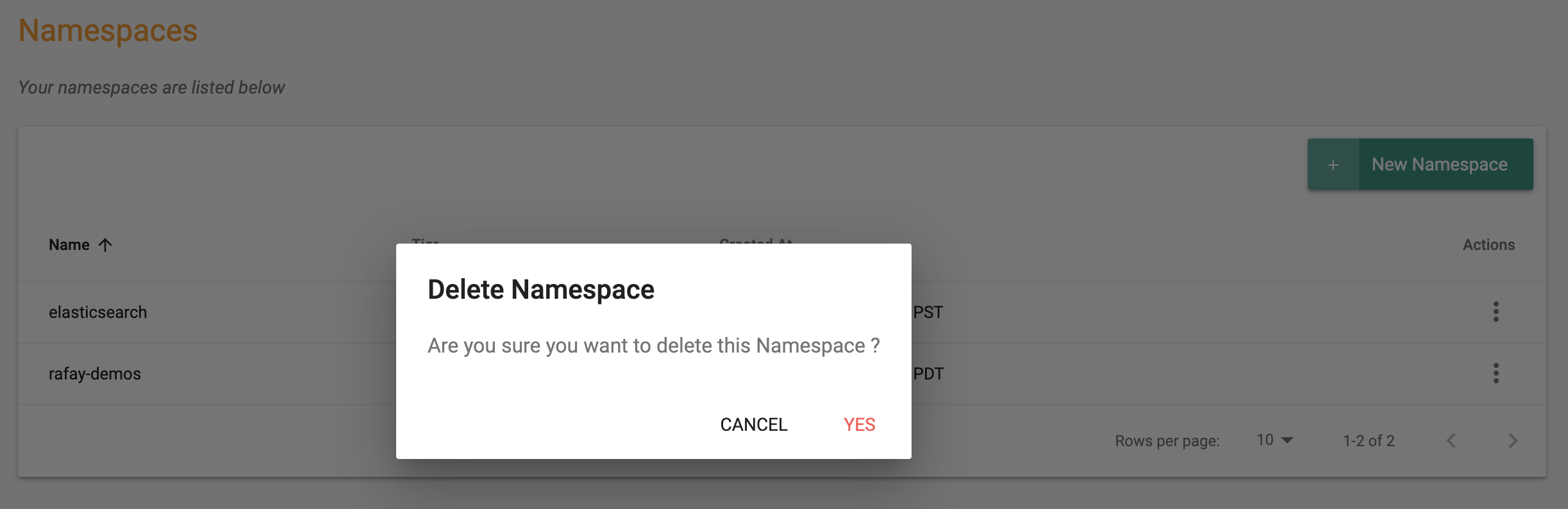Screen dimensions: 1568x509
Task: Open the rows per page dropdown
Action: (x=1274, y=440)
